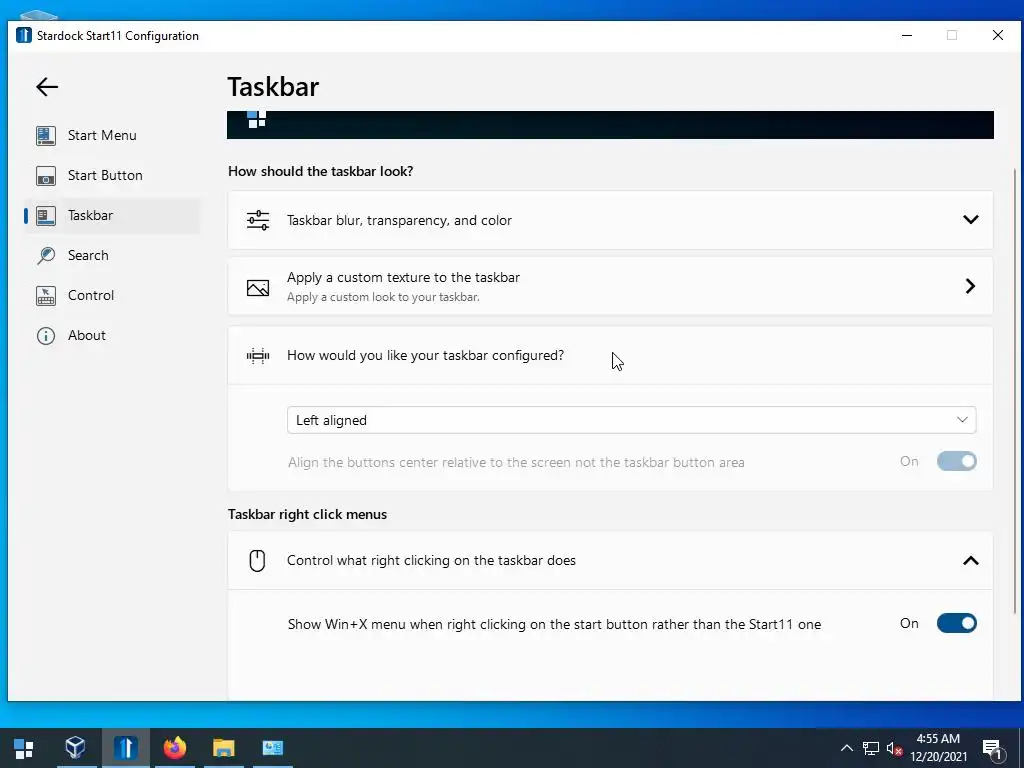Click 'Taskbar right click menus' heading

(307, 514)
